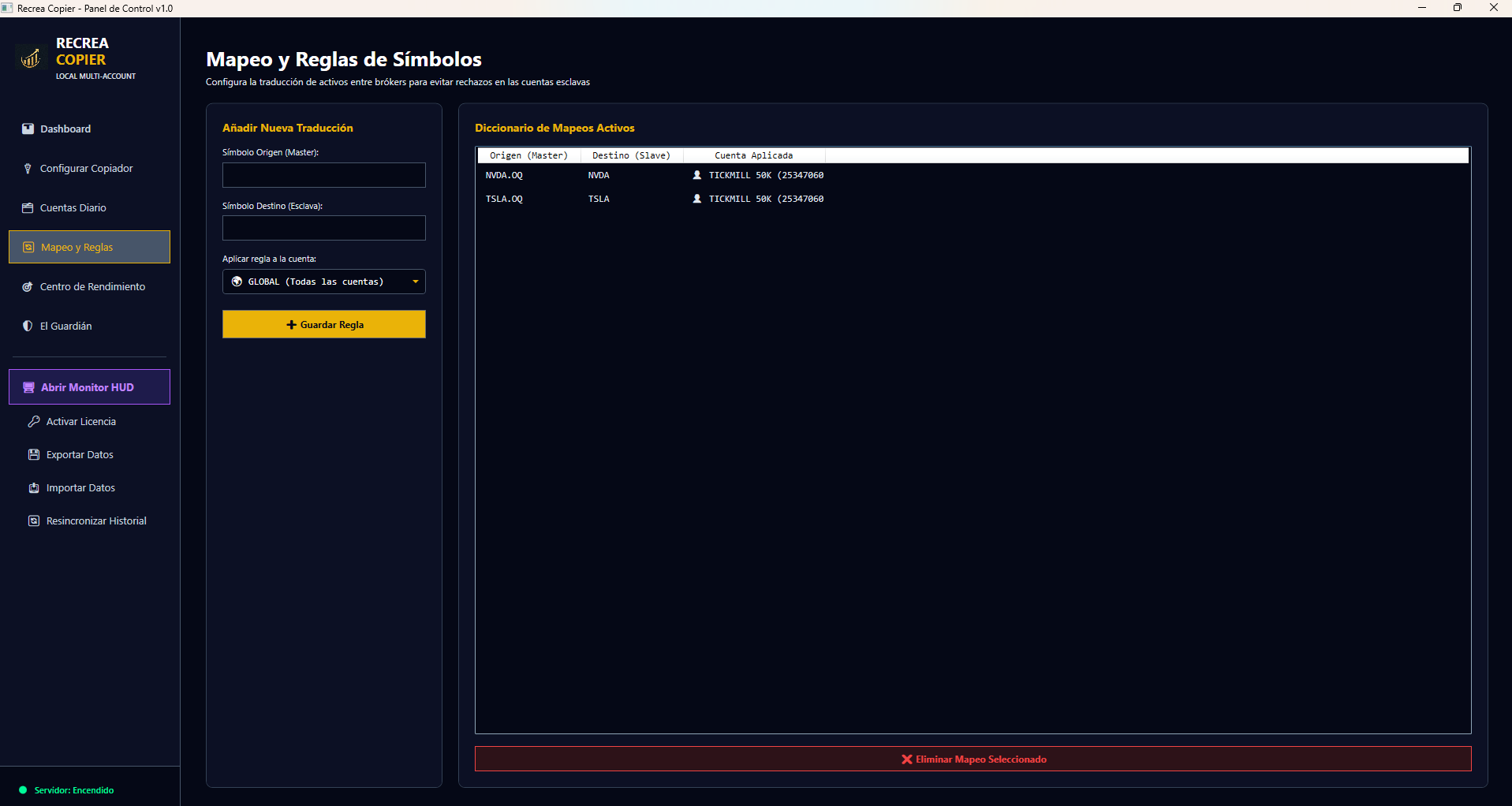Sort by Origen (Master) column header

pos(528,155)
